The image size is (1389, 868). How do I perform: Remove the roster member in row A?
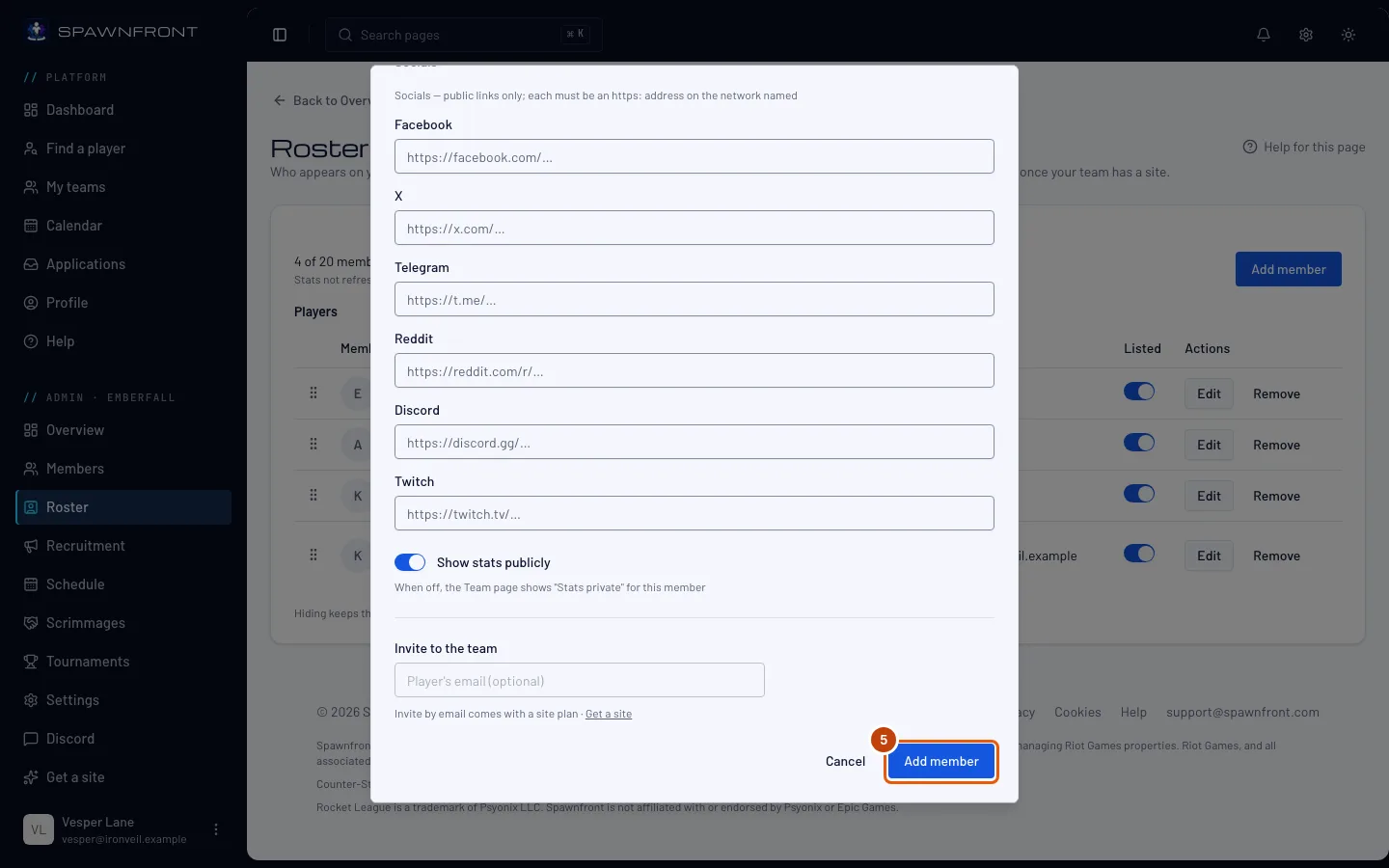pyautogui.click(x=1276, y=445)
